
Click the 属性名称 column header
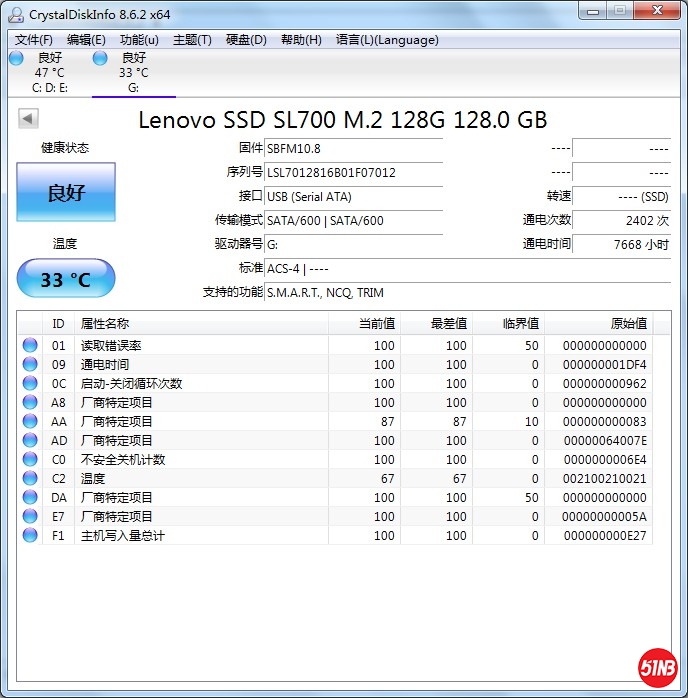point(105,323)
